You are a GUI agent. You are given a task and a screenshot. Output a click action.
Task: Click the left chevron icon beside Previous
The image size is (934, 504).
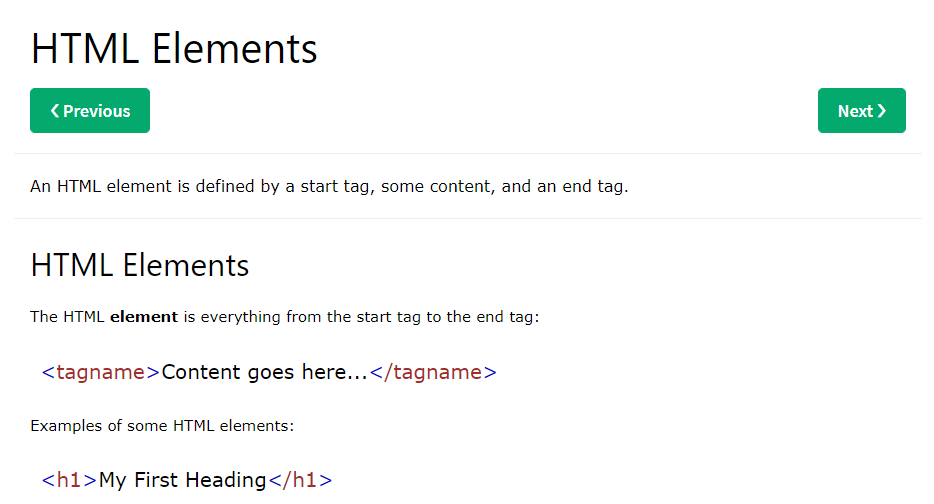pyautogui.click(x=55, y=111)
